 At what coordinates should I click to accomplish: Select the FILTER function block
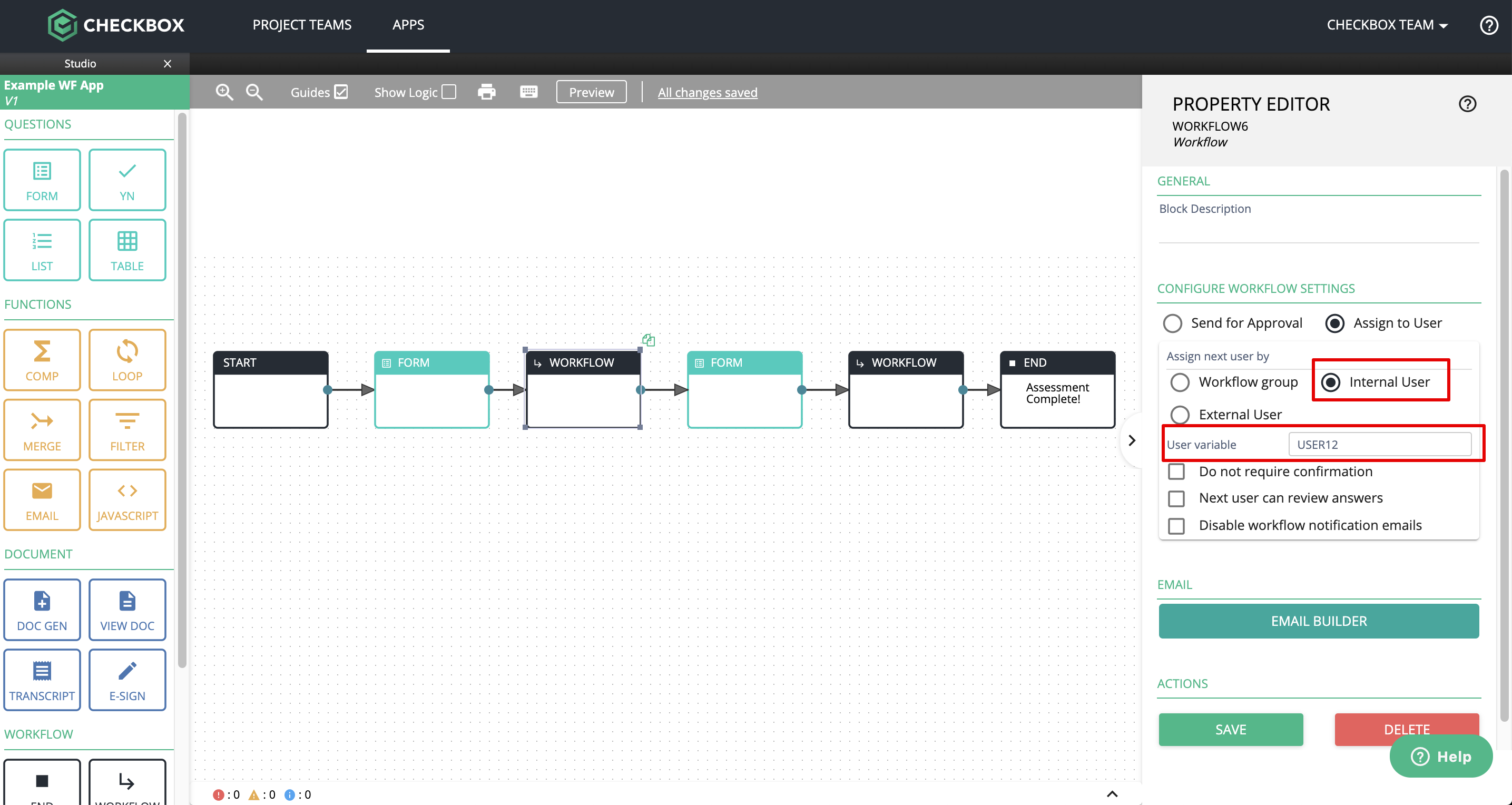click(127, 430)
